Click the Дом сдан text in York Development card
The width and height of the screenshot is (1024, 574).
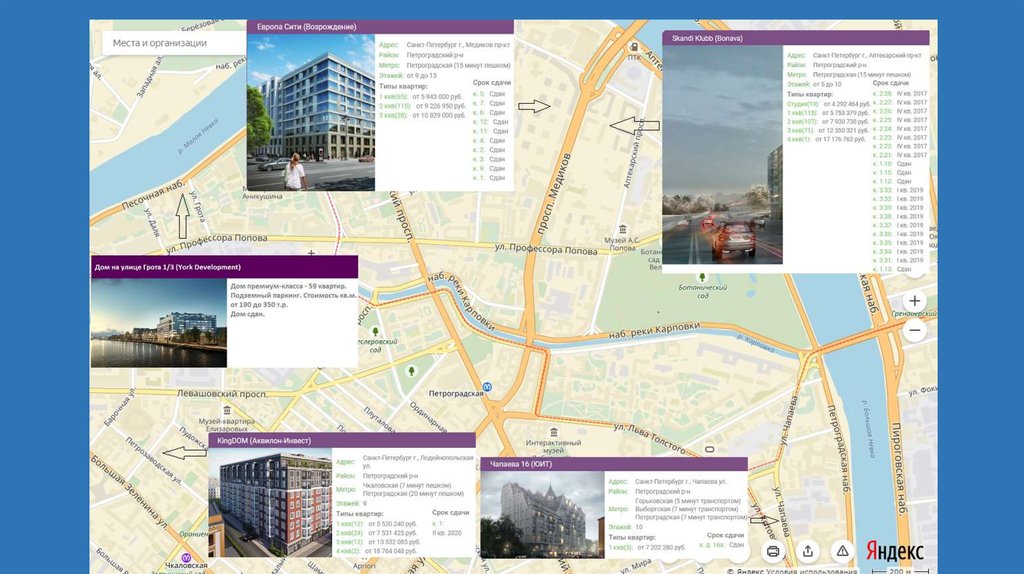[248, 314]
